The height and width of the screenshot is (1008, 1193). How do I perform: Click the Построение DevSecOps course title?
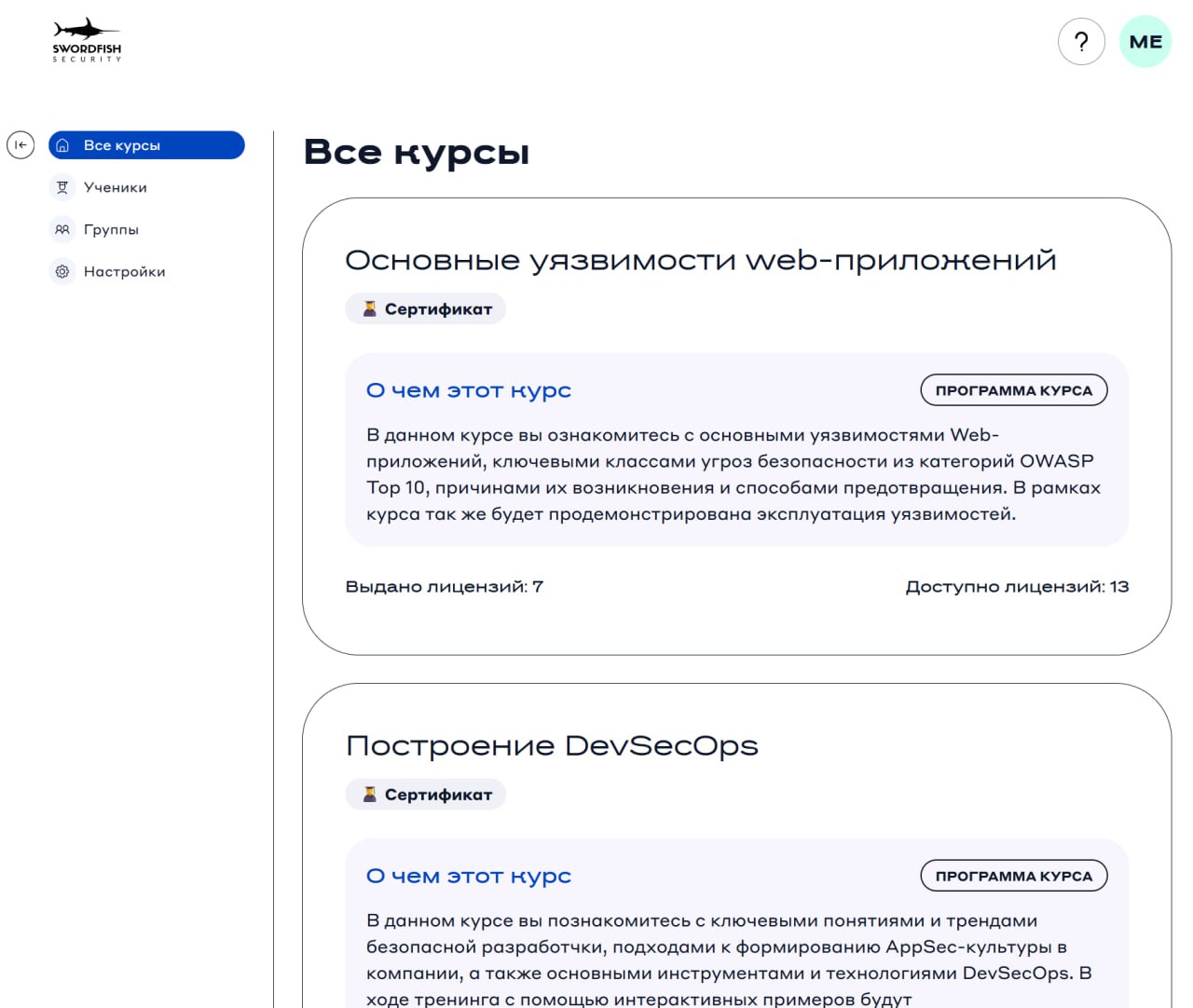click(x=552, y=745)
